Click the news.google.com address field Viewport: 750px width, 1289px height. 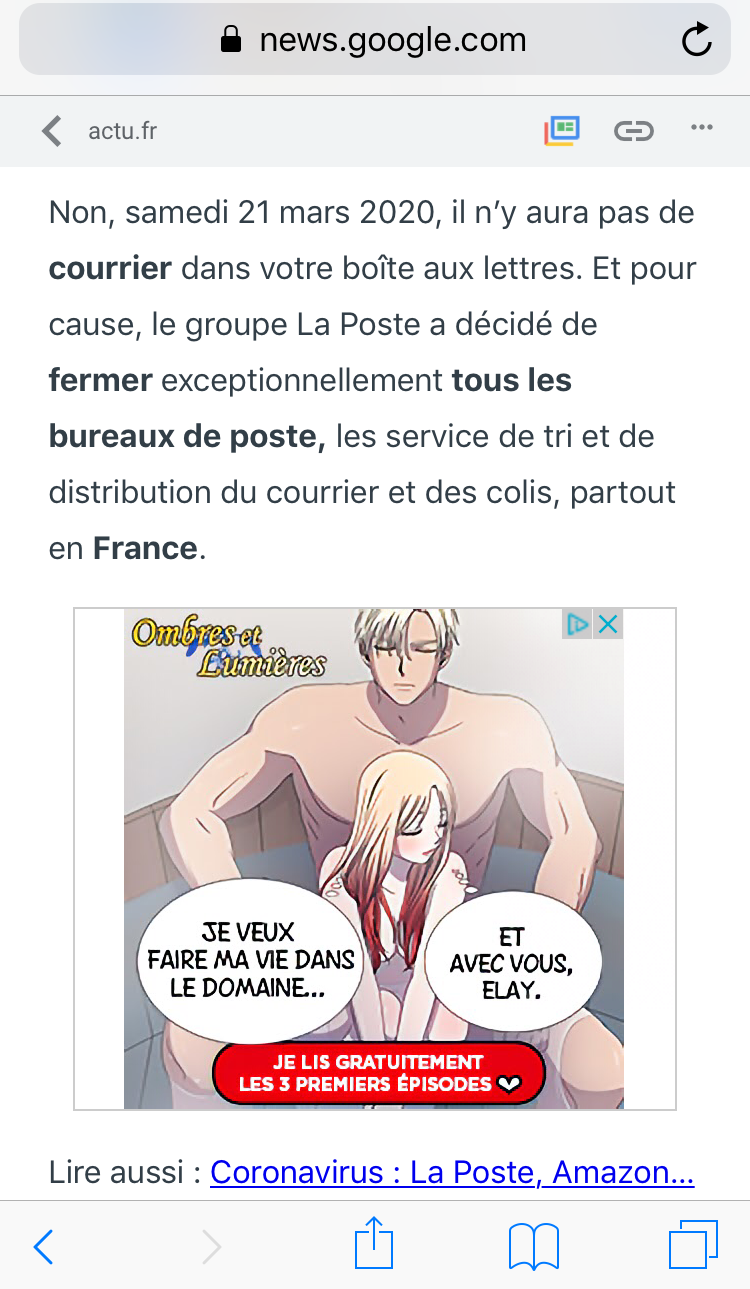374,40
